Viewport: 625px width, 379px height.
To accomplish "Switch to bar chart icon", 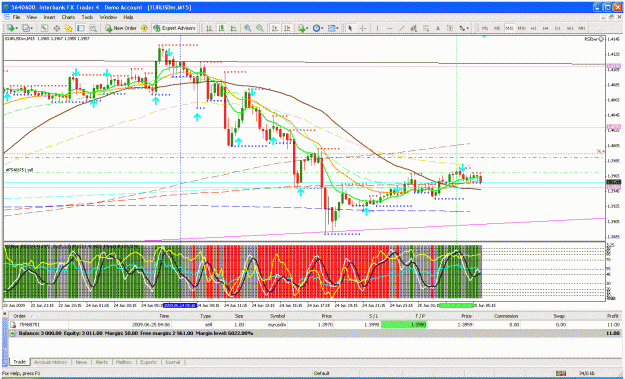I will pos(209,28).
